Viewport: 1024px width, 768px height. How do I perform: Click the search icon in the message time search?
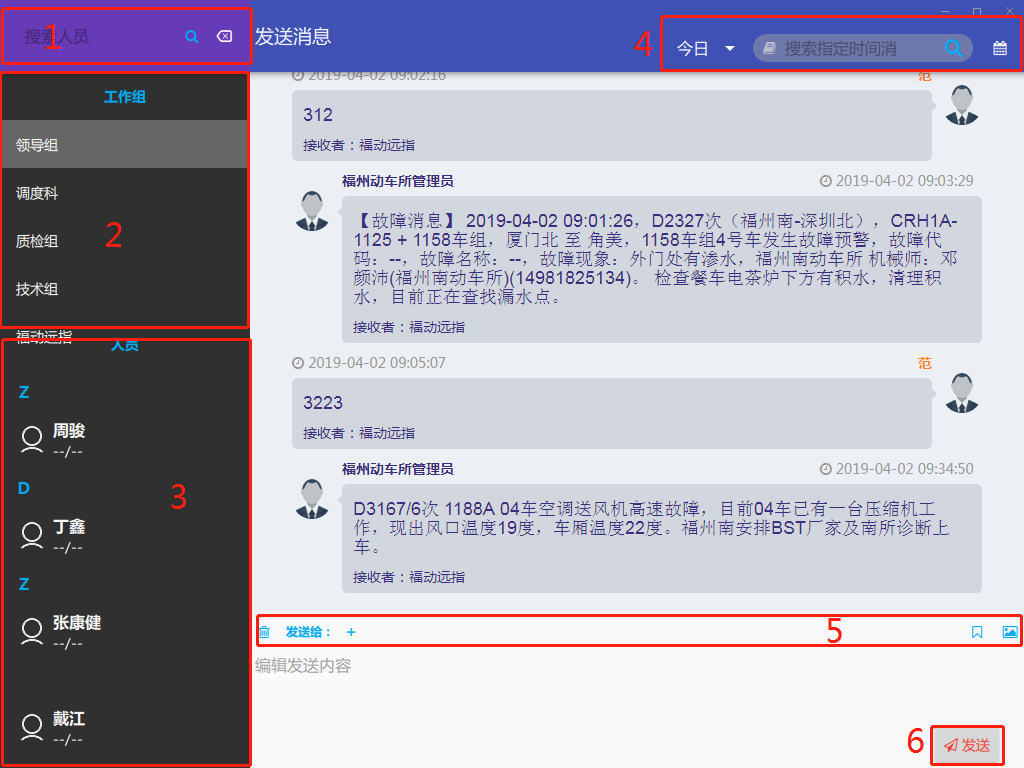953,48
